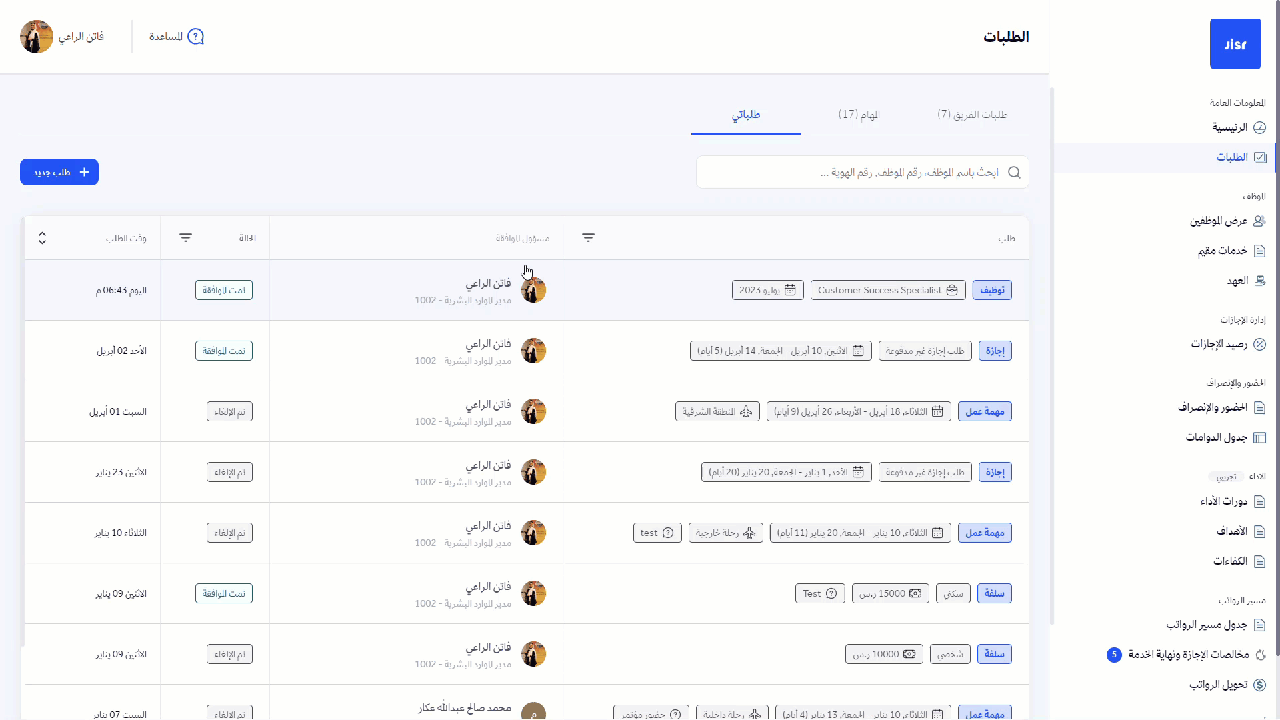
Task: Click the blue new request button
Action: point(59,172)
